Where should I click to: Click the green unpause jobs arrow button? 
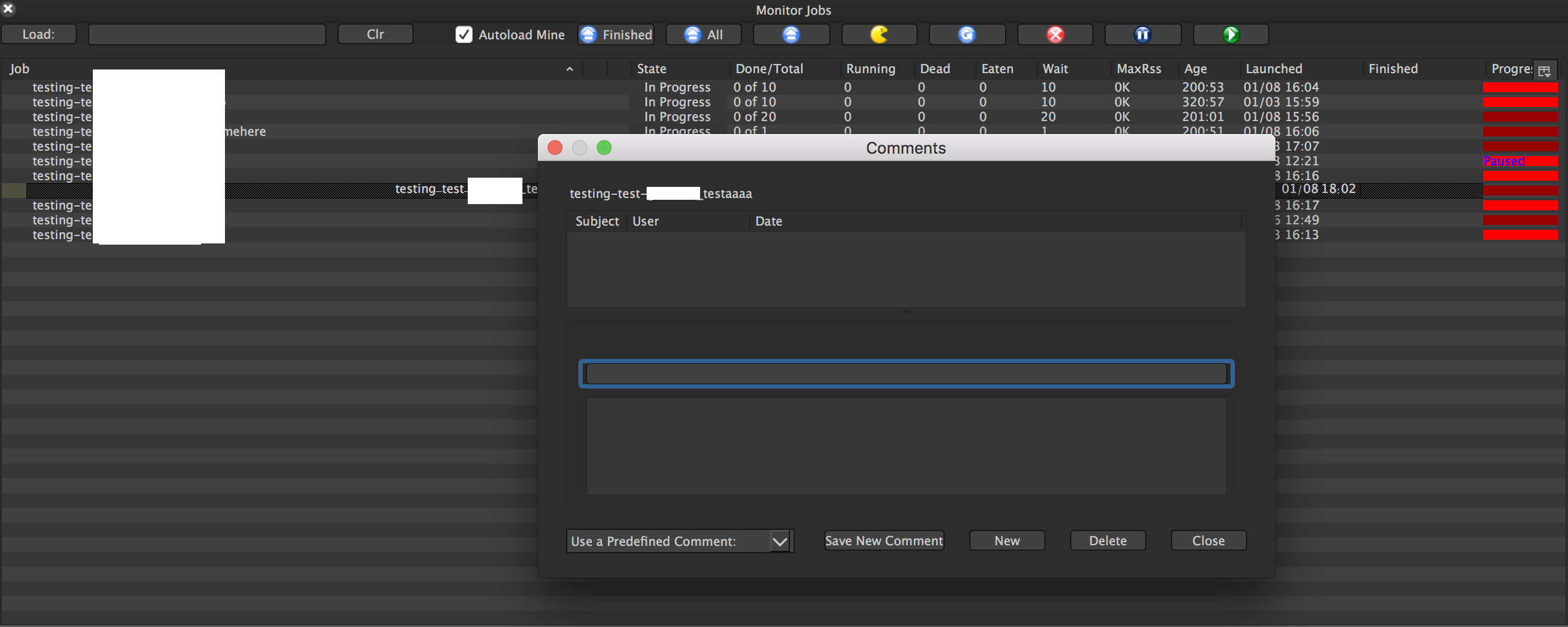click(x=1231, y=34)
